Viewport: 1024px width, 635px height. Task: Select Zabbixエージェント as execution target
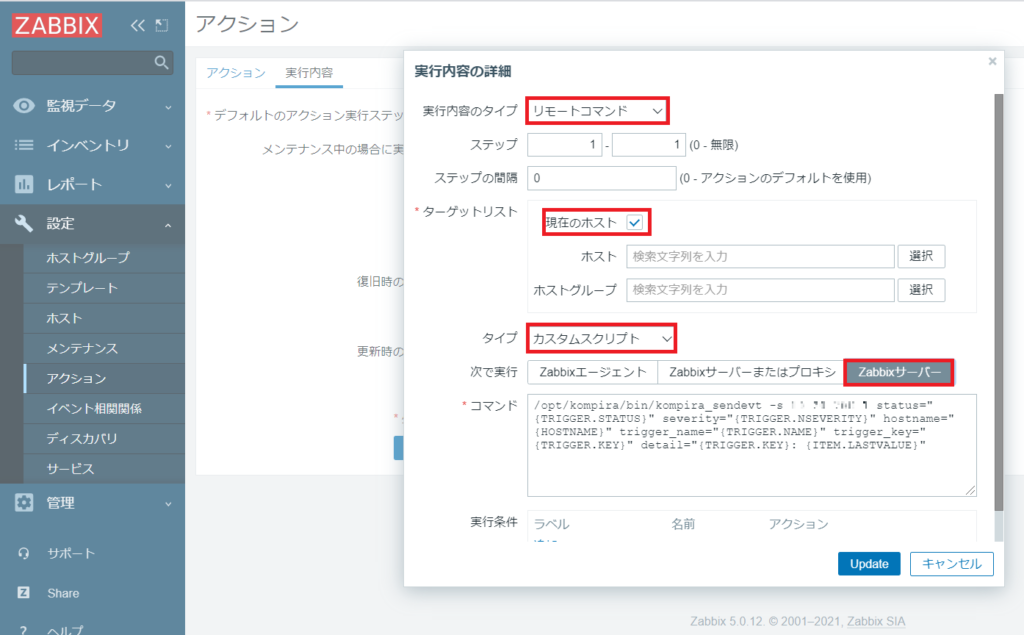592,372
